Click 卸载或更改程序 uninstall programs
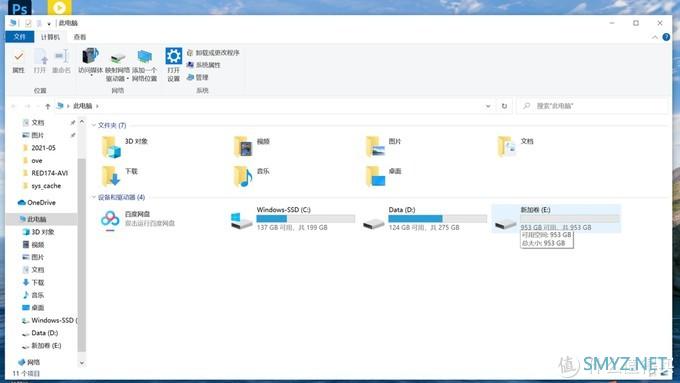680x383 pixels. (x=213, y=52)
